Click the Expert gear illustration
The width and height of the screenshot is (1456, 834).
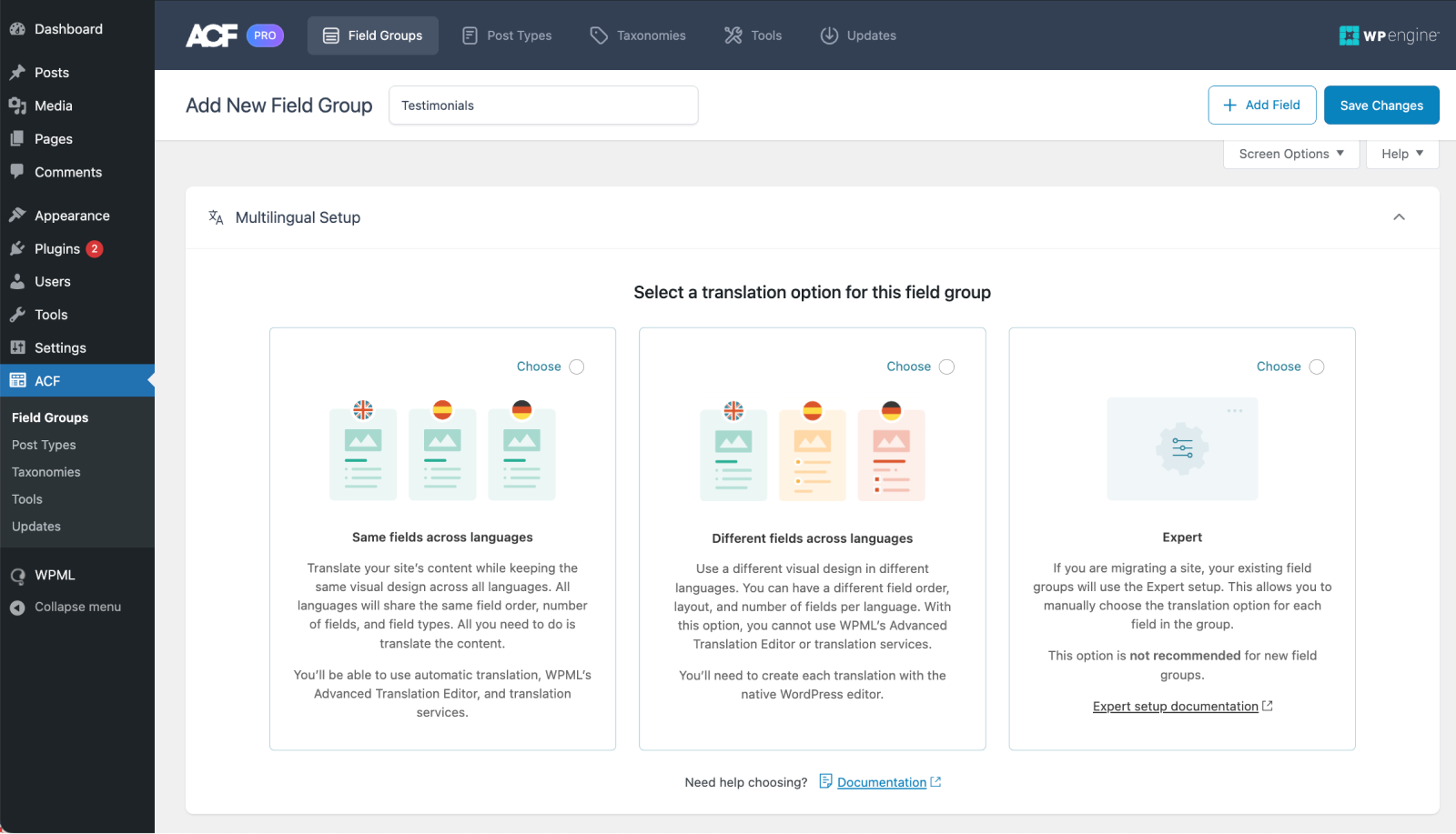point(1182,448)
